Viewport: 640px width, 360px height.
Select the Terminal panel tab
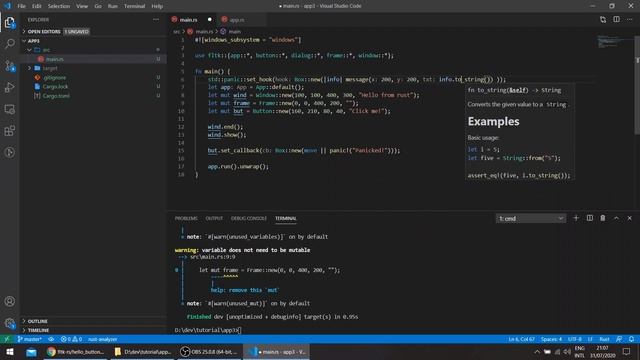point(286,218)
